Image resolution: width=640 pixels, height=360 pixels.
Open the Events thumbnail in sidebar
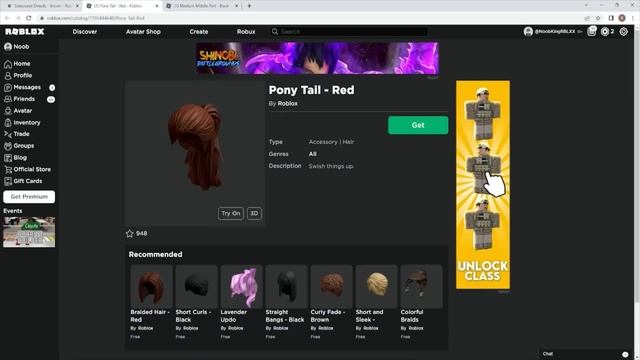point(29,232)
